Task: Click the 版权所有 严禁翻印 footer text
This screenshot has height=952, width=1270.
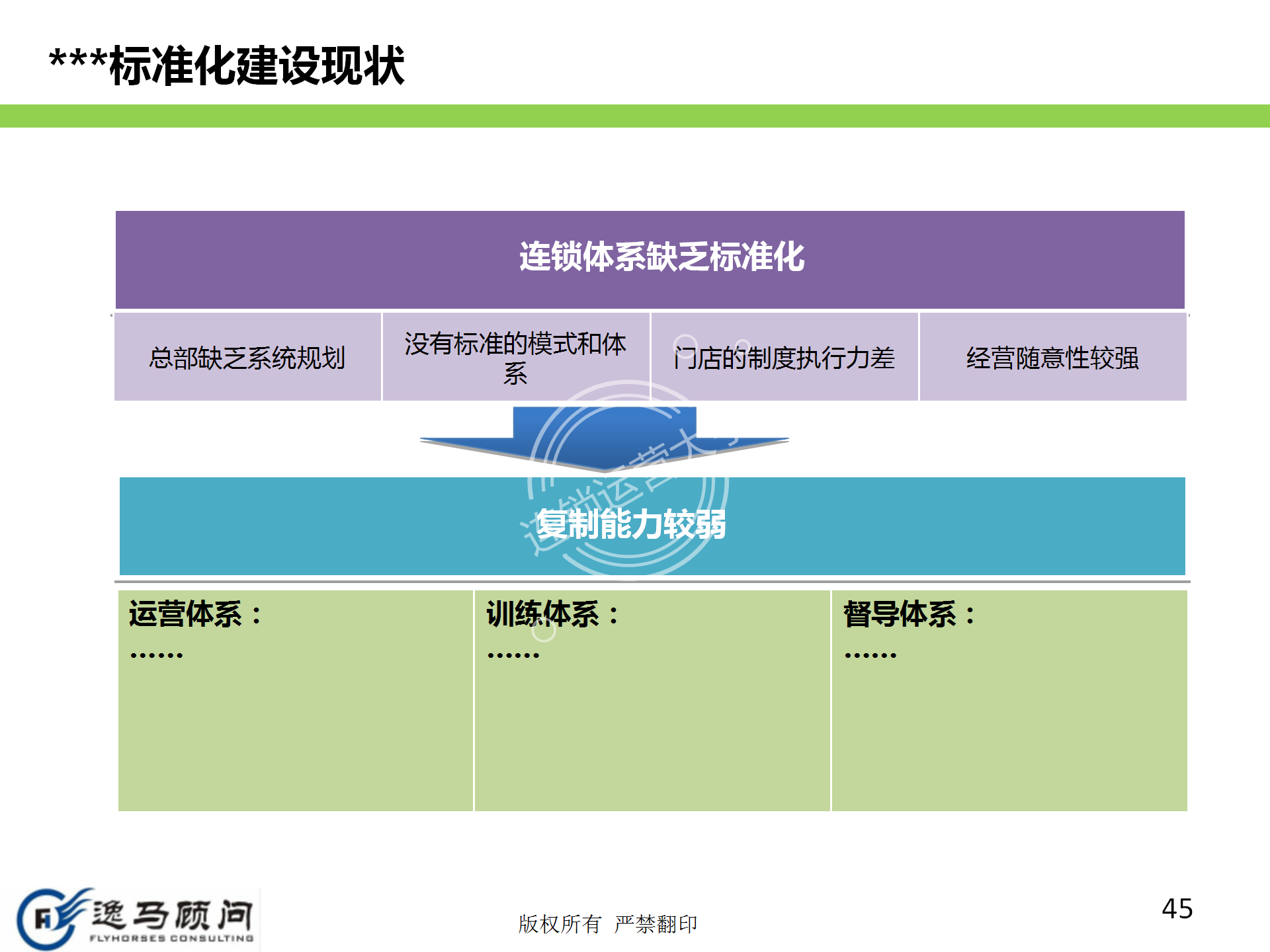Action: point(607,924)
